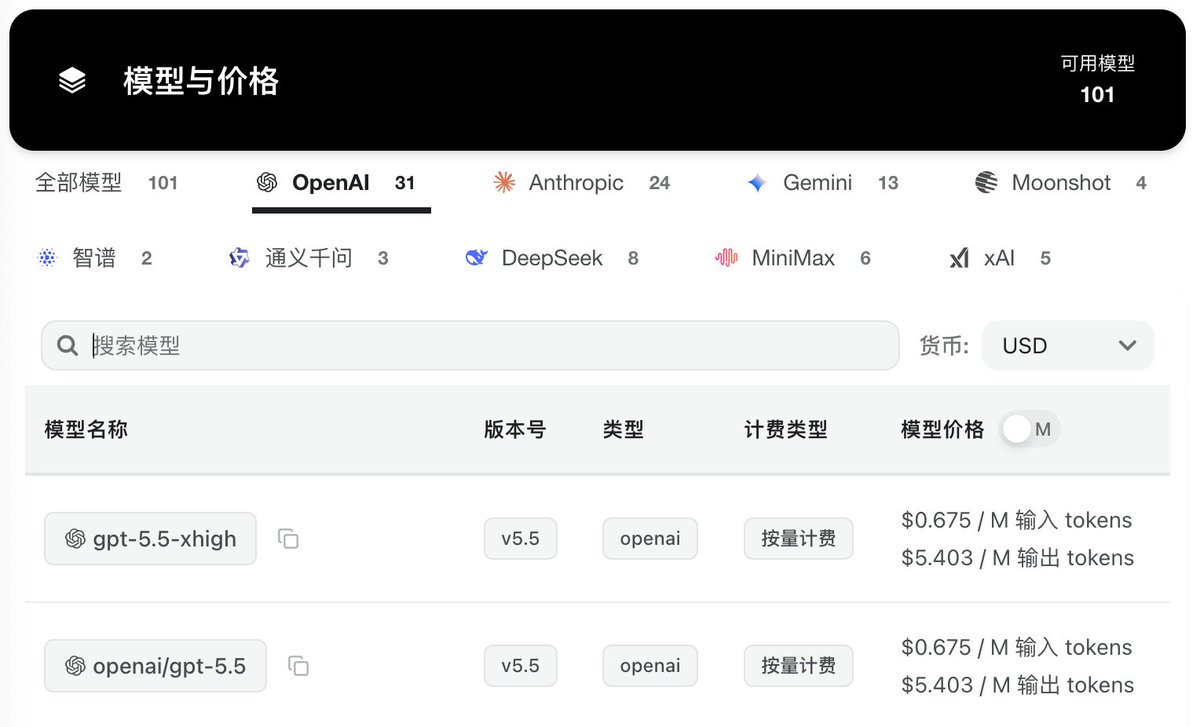Click the 通义千问 provider icon

[x=239, y=258]
